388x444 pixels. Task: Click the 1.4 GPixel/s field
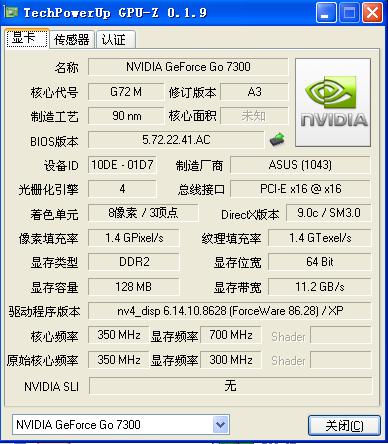tap(134, 238)
